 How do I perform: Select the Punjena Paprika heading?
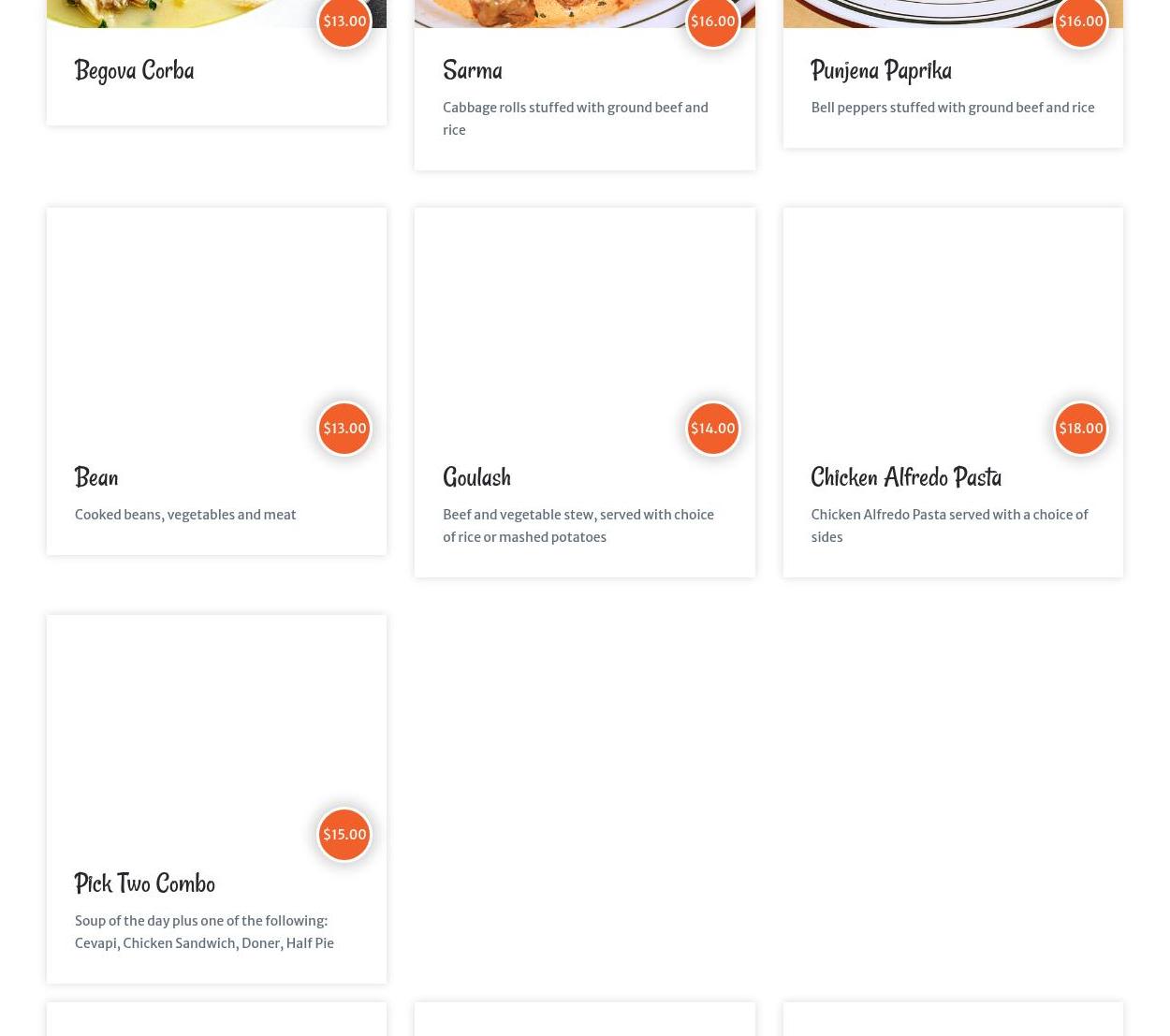881,70
